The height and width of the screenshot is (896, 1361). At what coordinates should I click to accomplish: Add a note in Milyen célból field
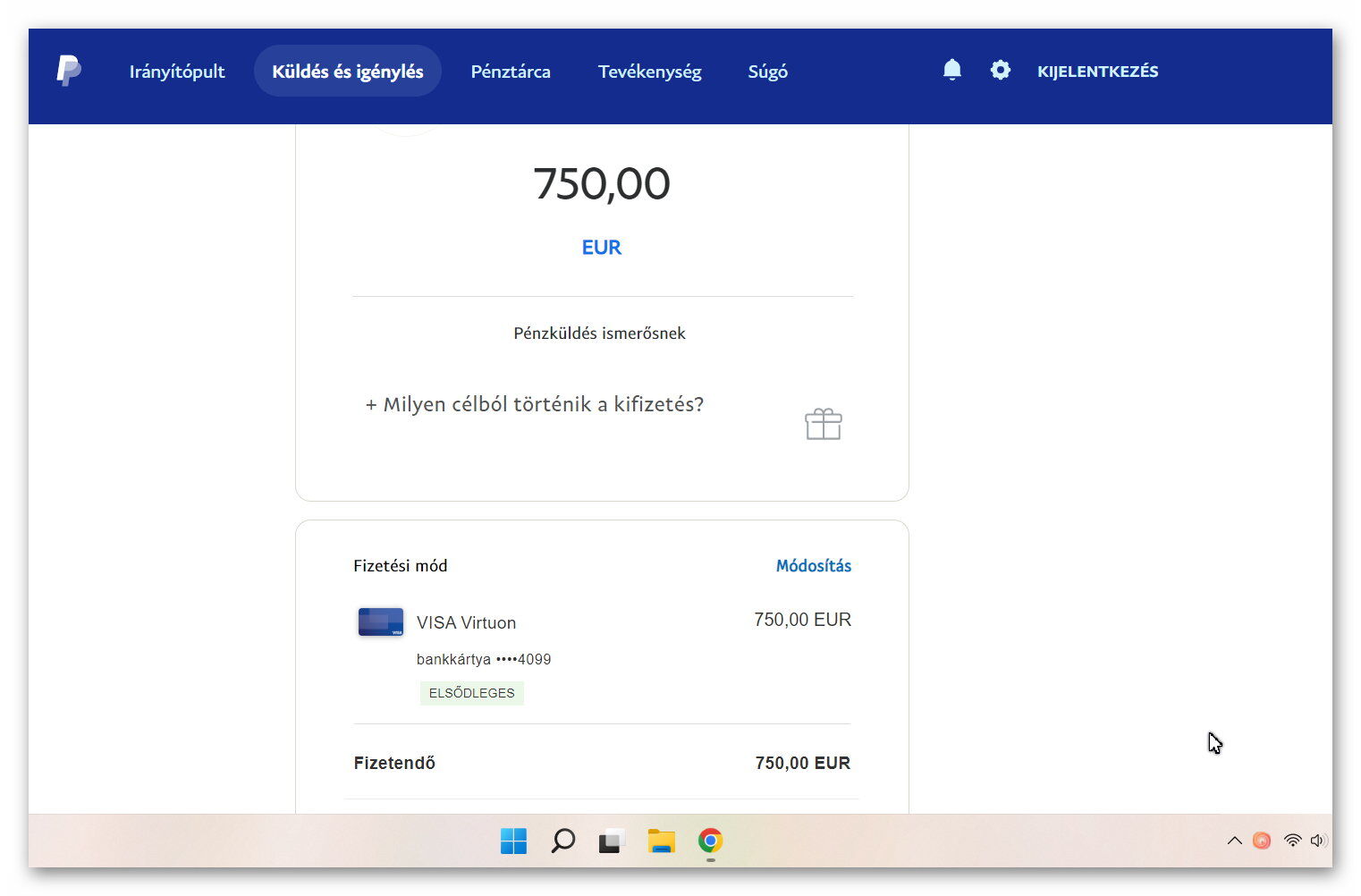pos(535,404)
